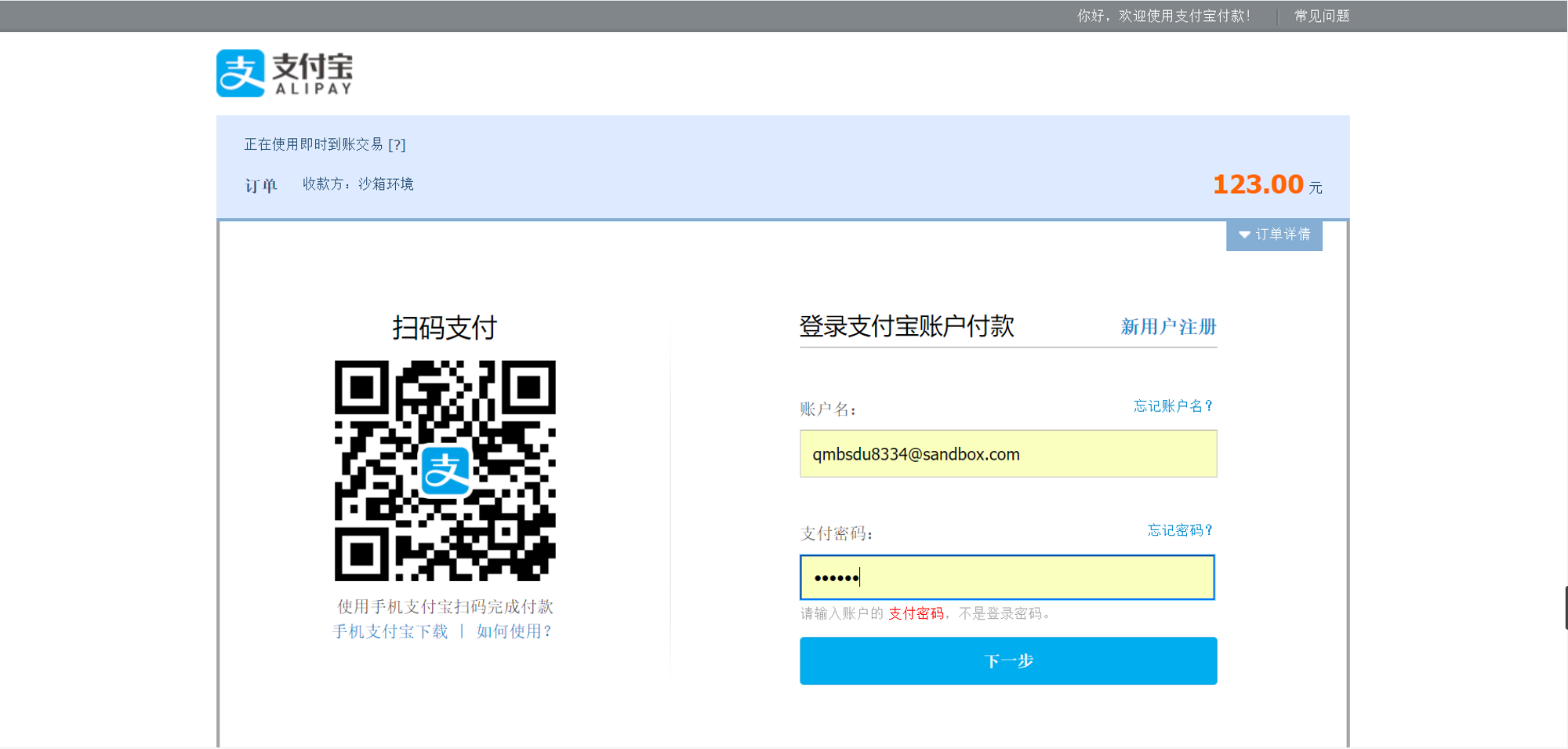This screenshot has height=749, width=1568.
Task: Click the 123.00 amount text
Action: coord(1258,184)
